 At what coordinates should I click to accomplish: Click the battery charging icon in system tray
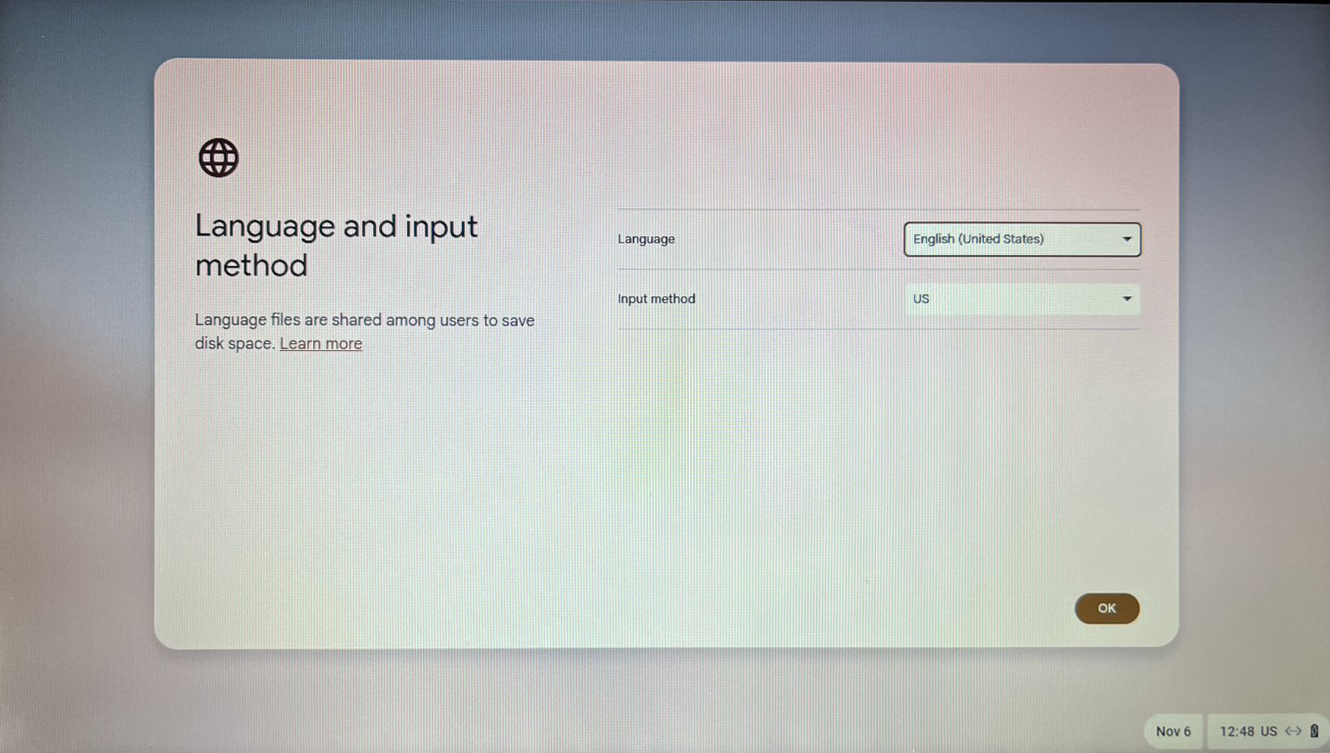(1314, 732)
